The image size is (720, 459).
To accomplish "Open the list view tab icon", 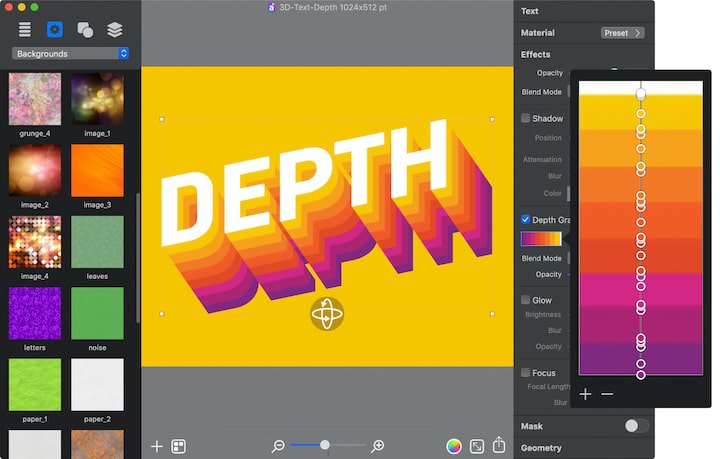I will click(25, 29).
